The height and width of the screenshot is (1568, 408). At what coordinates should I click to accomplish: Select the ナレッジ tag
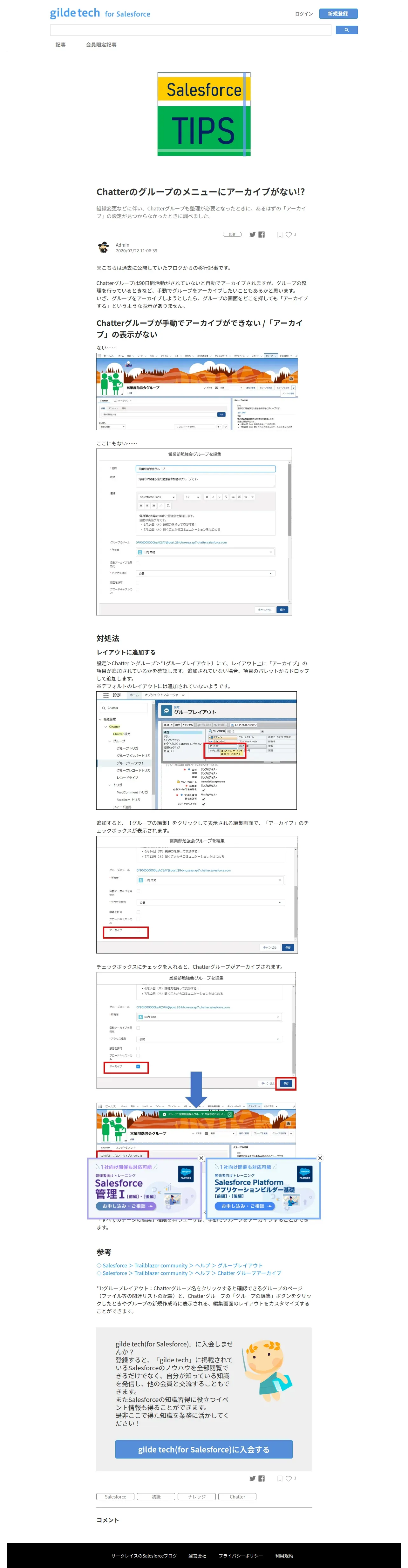coord(197,1497)
